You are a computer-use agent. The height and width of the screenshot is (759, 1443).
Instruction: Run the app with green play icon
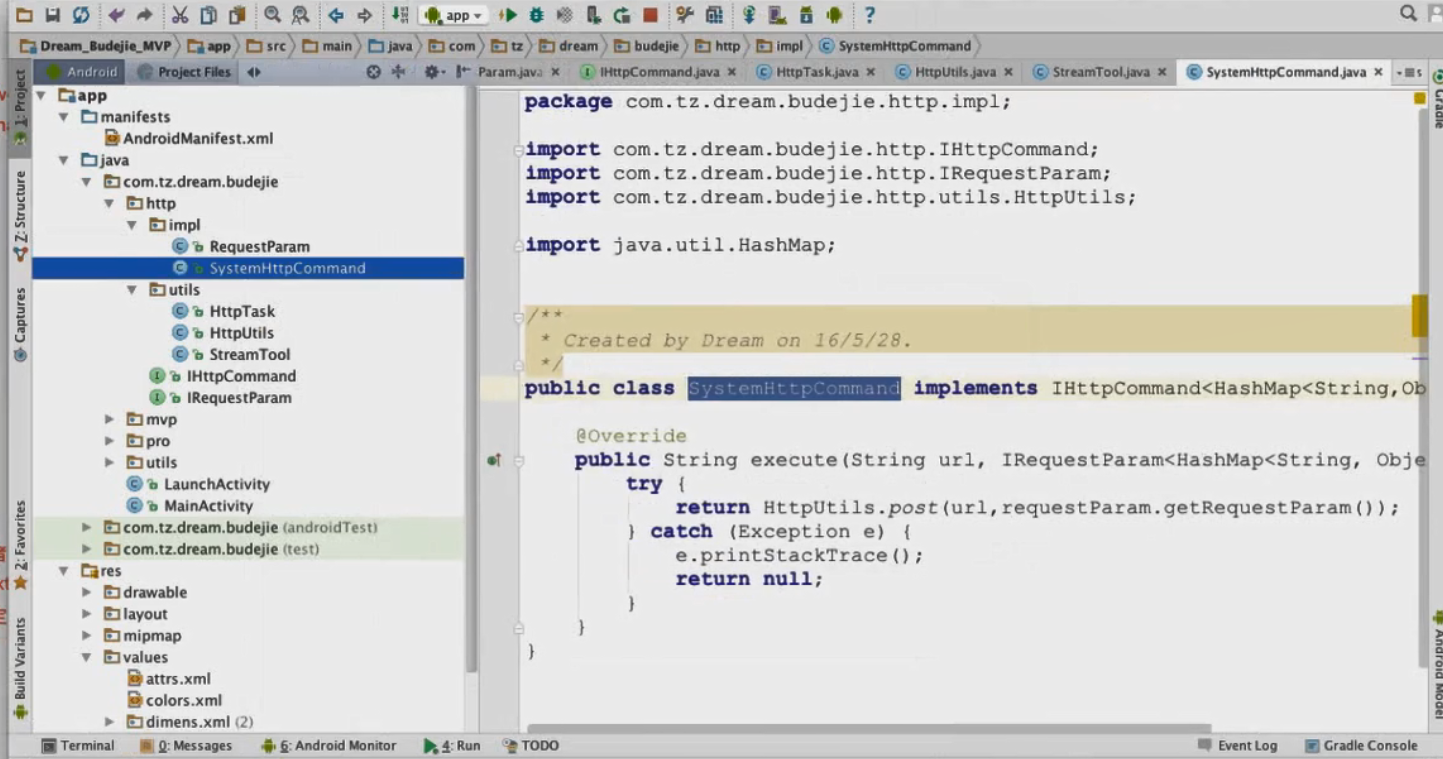click(x=508, y=15)
